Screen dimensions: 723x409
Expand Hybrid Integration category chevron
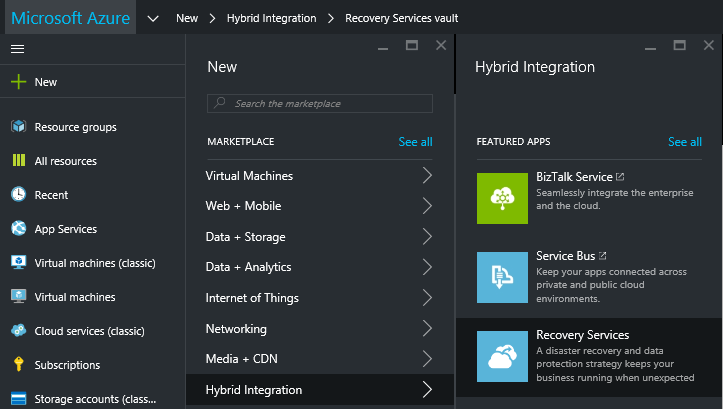click(427, 390)
